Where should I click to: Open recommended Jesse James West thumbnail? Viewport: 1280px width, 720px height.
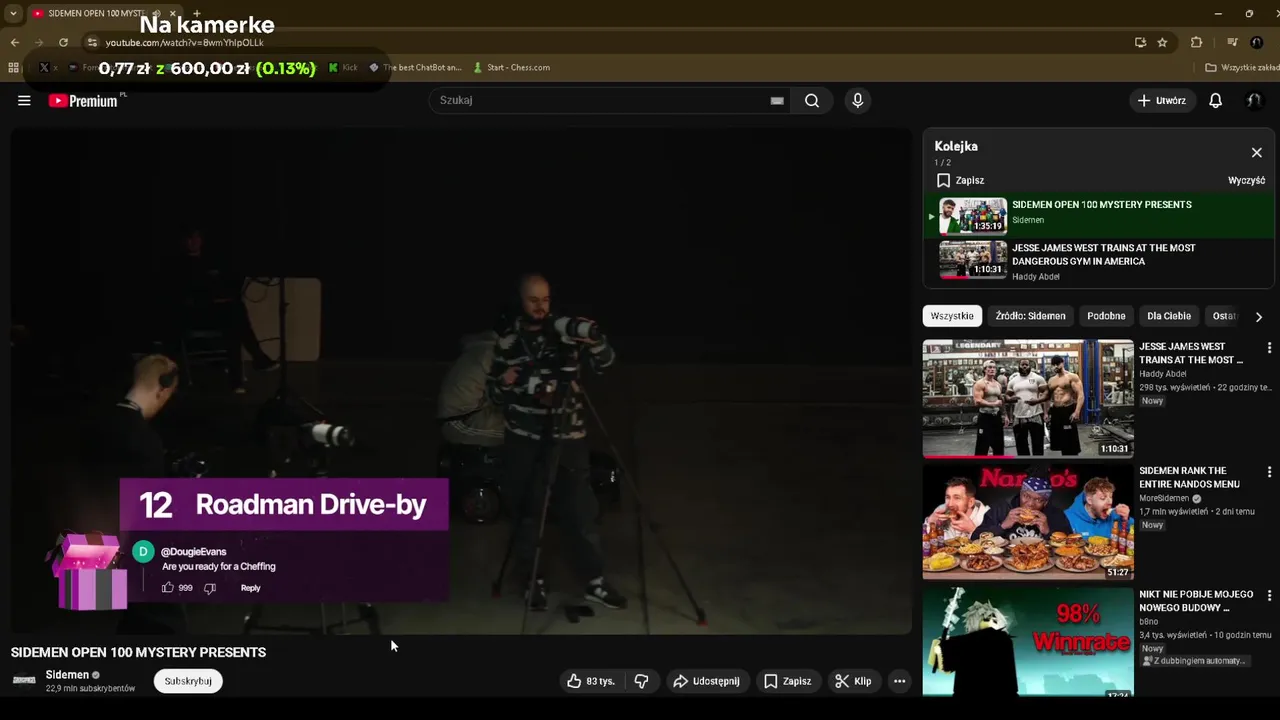pyautogui.click(x=1028, y=398)
